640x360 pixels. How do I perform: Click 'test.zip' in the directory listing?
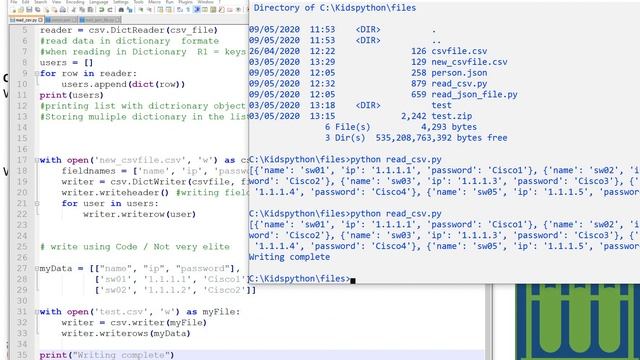tap(452, 116)
